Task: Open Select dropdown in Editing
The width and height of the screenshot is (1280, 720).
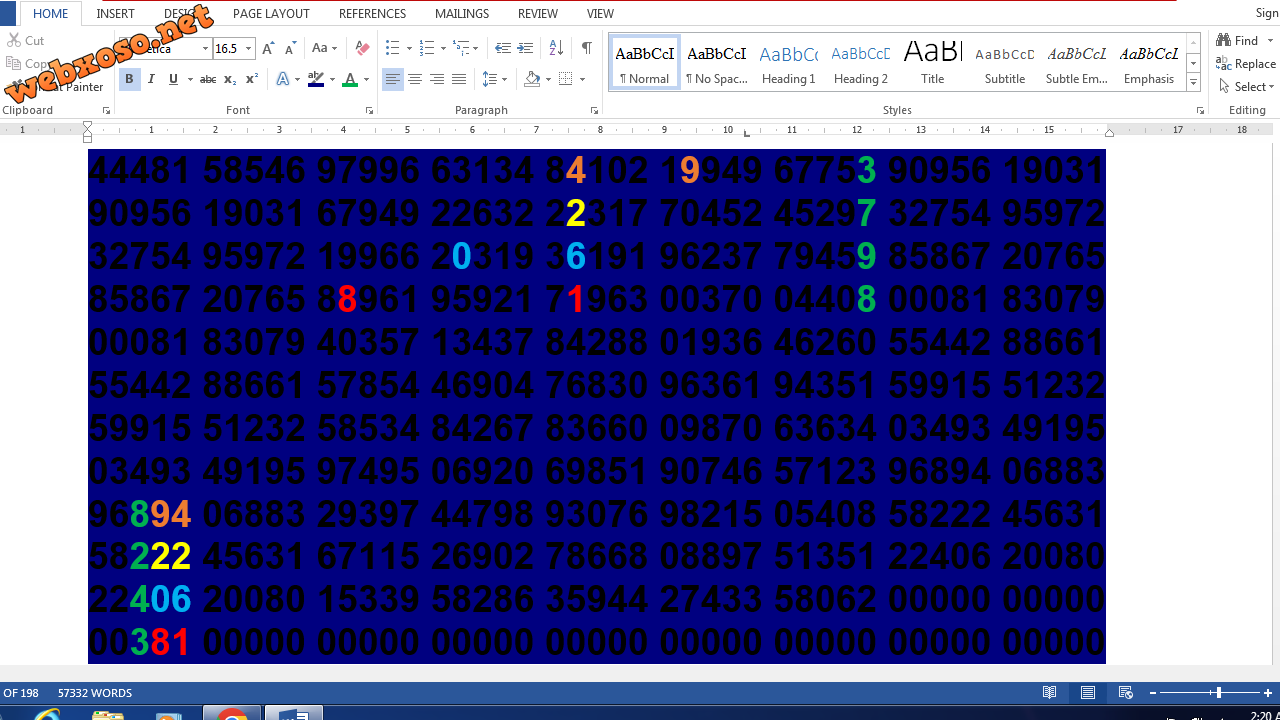Action: click(1247, 86)
